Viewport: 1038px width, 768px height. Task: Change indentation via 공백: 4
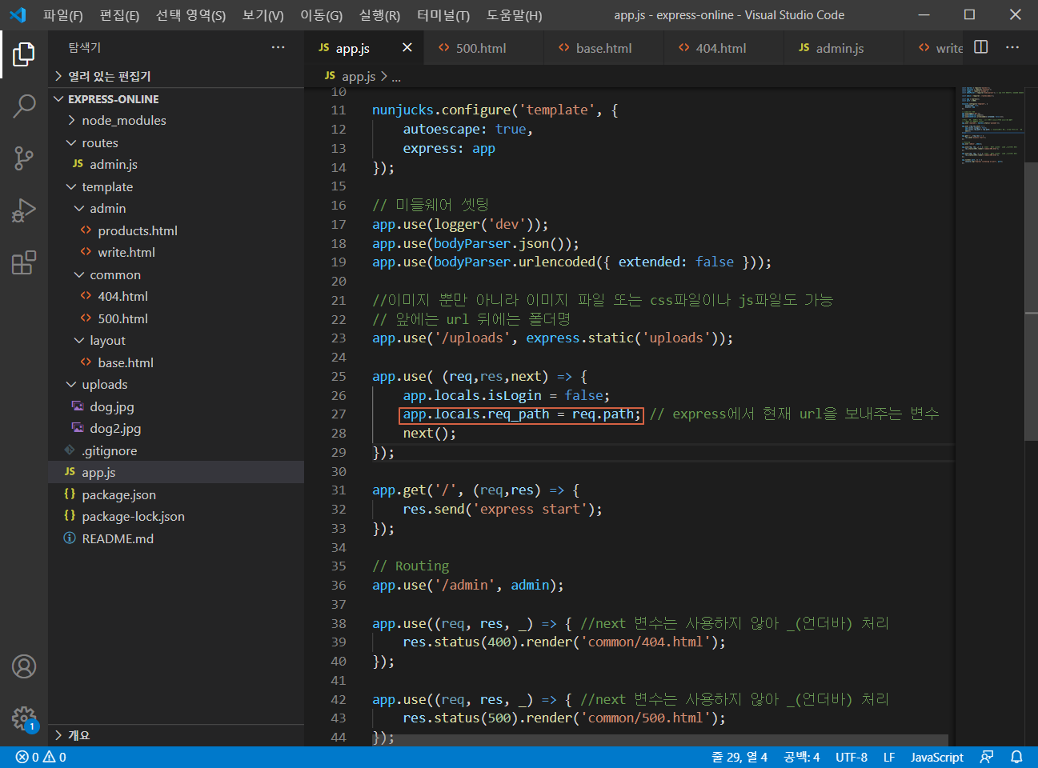[x=802, y=757]
